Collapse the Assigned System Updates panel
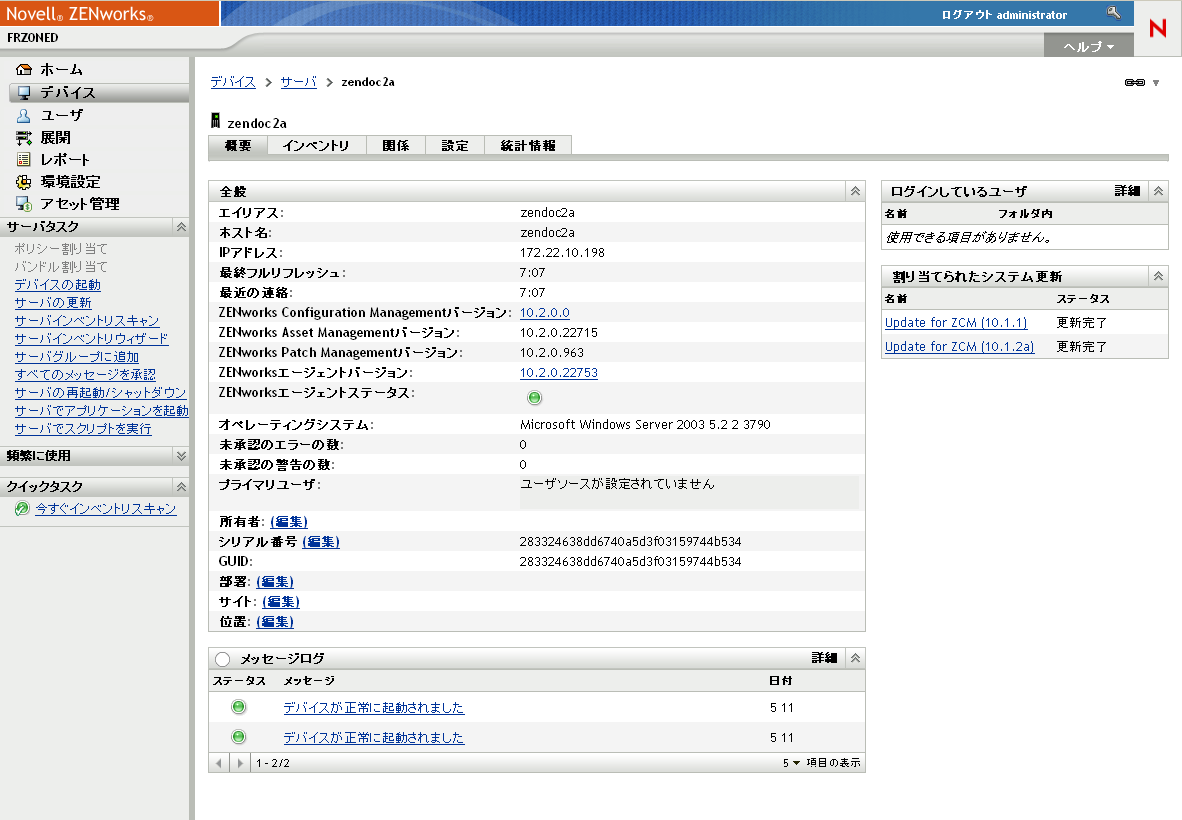Screen dimensions: 1182x820 (1159, 277)
